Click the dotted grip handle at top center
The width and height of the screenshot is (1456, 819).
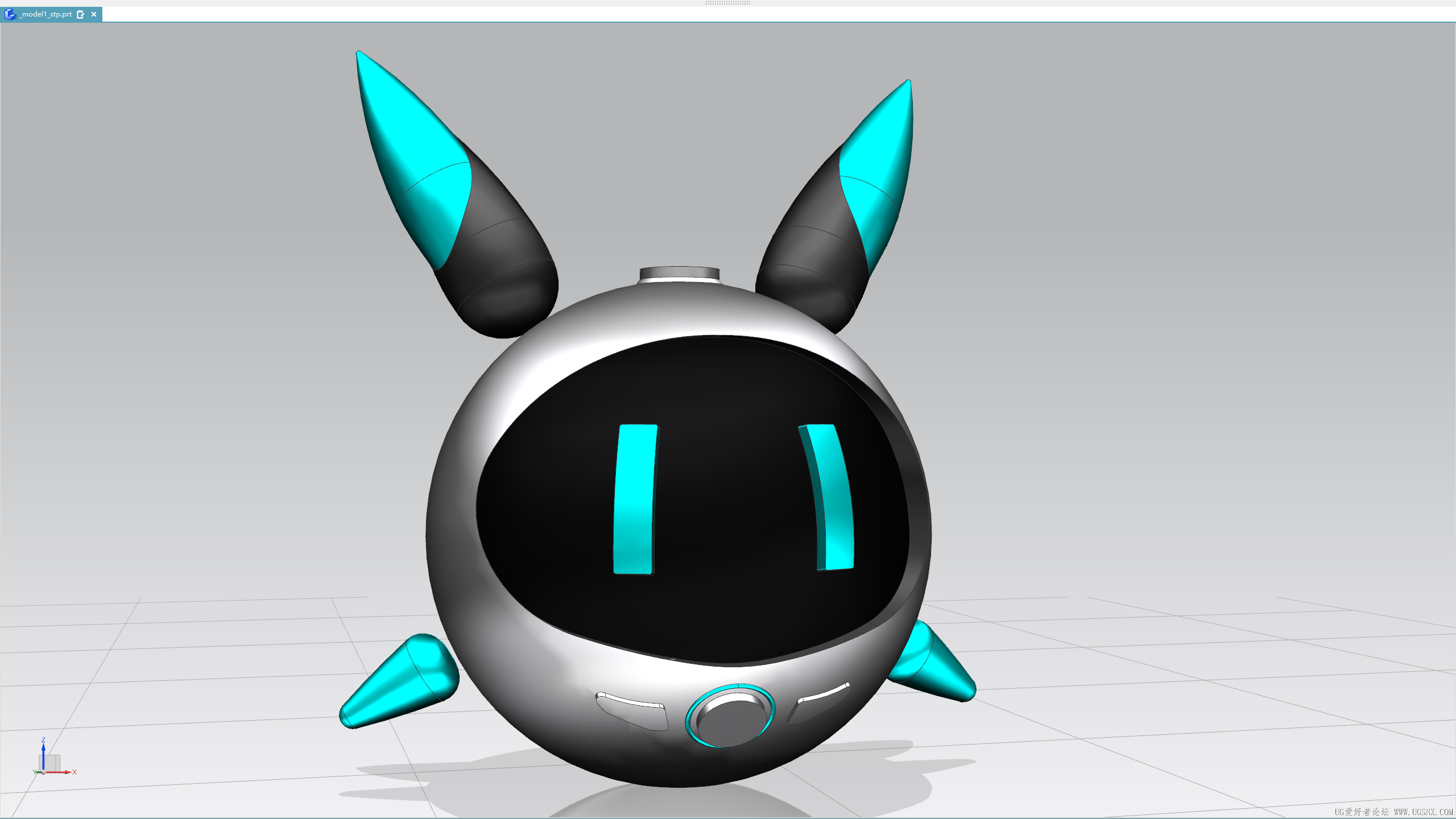click(727, 3)
